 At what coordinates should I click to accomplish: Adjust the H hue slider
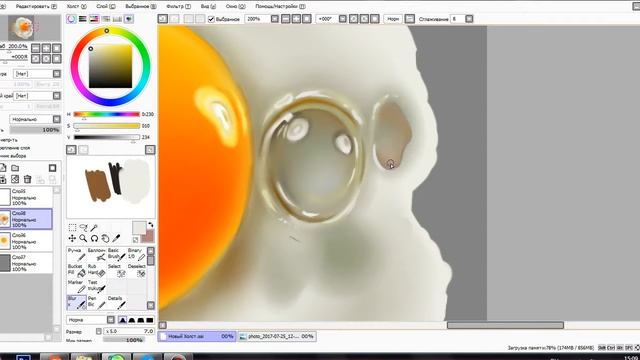(107, 114)
